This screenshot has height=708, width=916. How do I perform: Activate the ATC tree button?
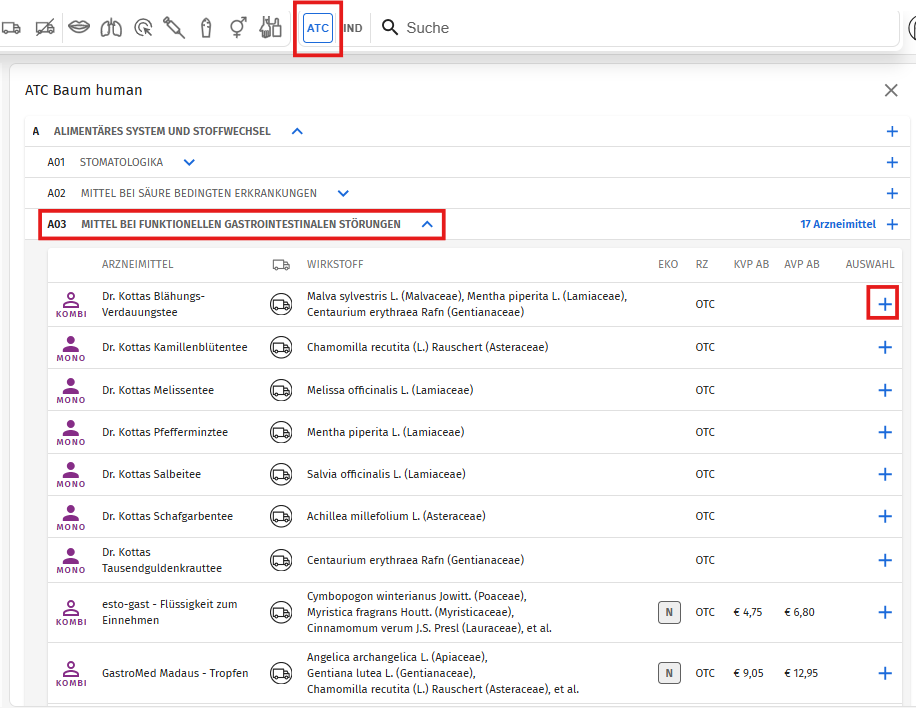coord(318,28)
